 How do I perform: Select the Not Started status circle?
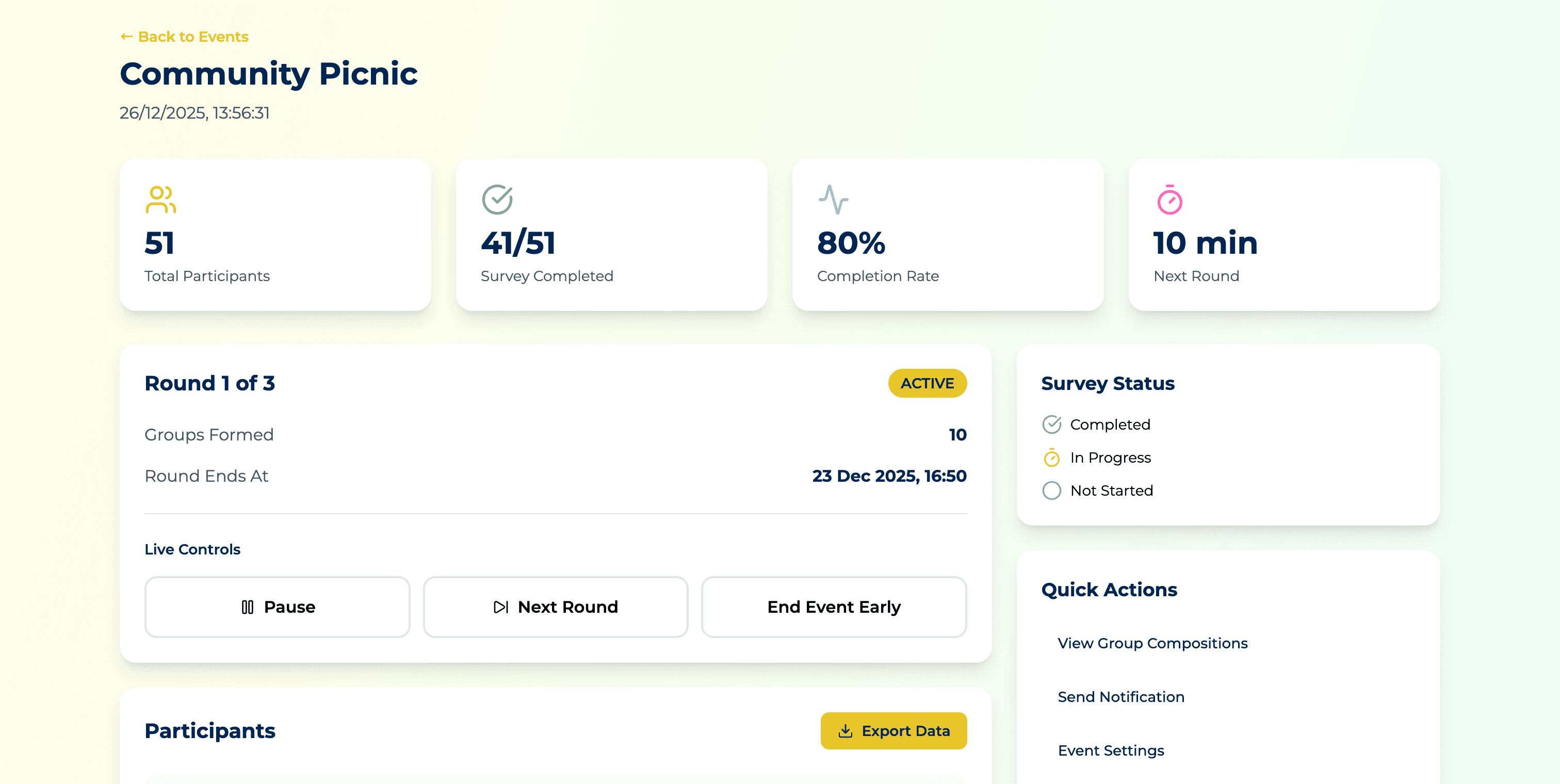click(1052, 491)
